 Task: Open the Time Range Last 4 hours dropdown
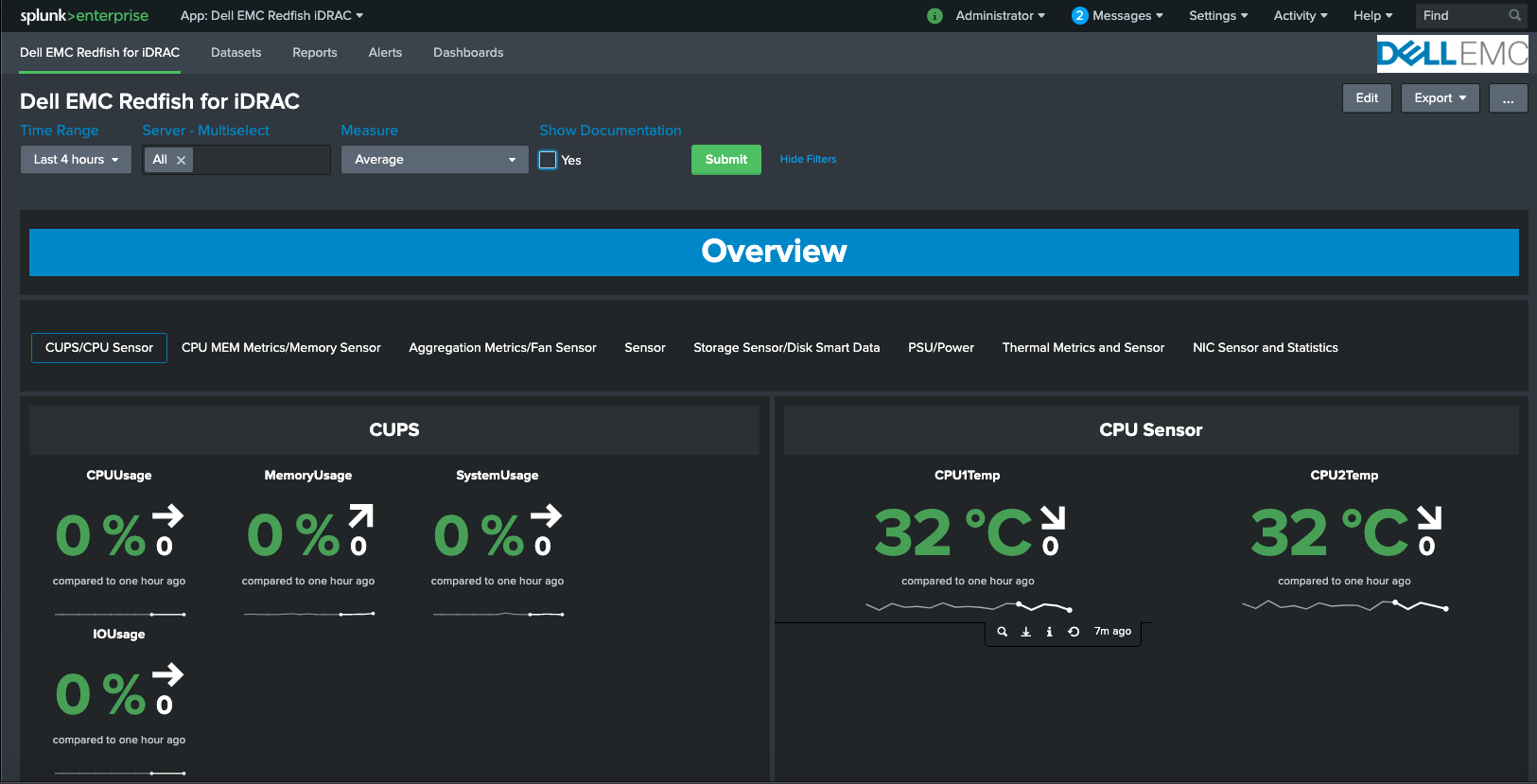[x=76, y=160]
